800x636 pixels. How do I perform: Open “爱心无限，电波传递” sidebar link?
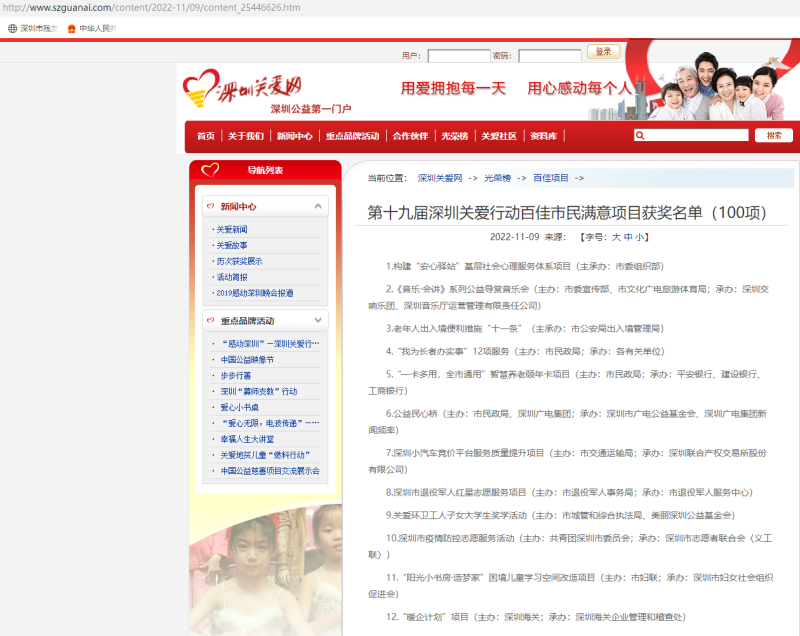coord(270,423)
